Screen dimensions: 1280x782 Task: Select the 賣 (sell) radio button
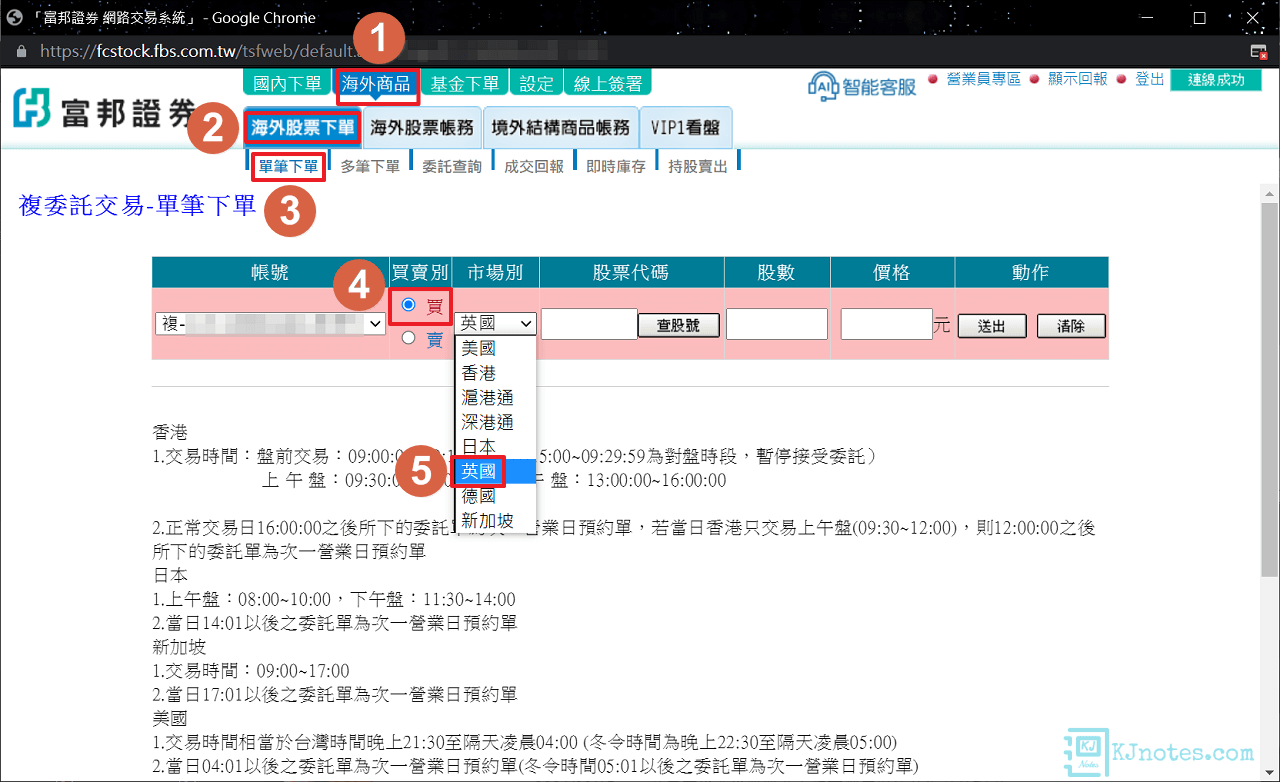click(x=408, y=338)
